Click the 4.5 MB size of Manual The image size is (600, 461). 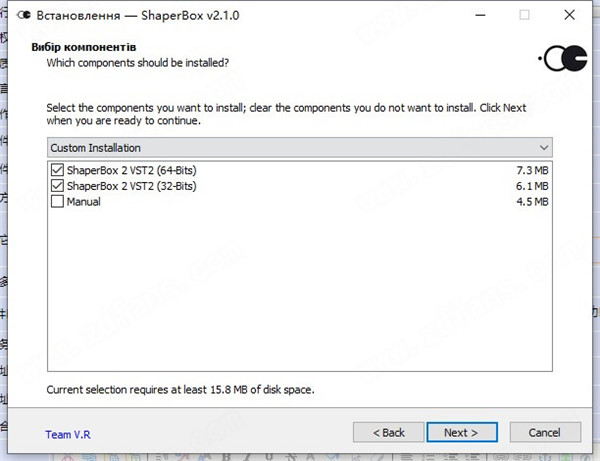click(532, 201)
